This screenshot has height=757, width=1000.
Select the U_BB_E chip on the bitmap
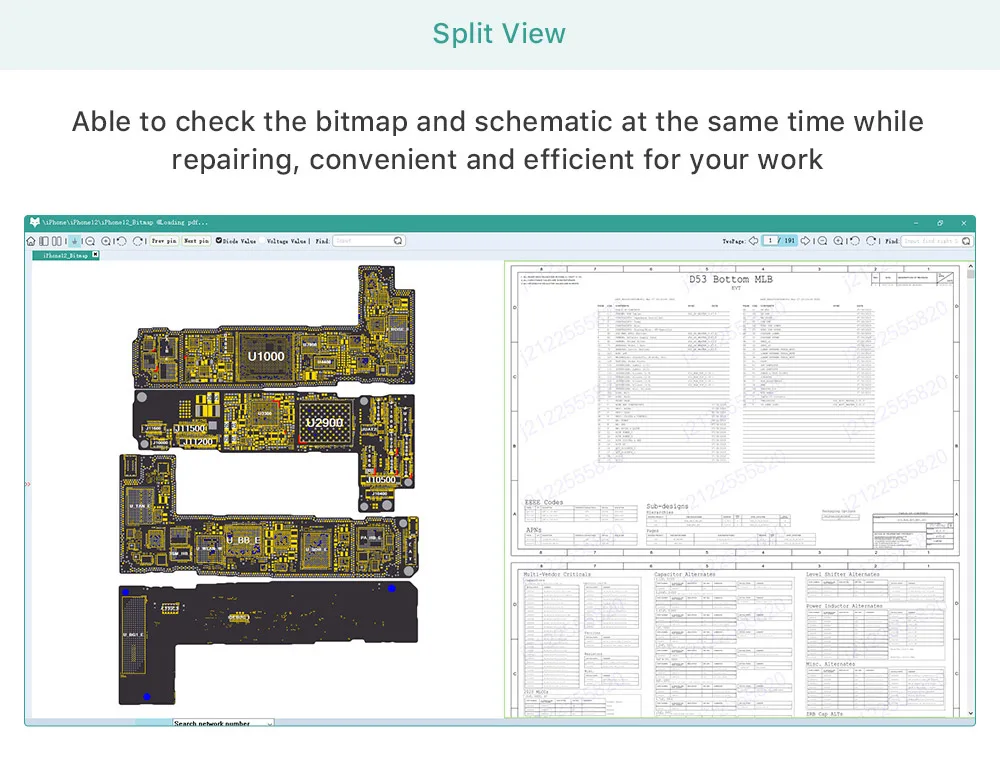pyautogui.click(x=243, y=540)
